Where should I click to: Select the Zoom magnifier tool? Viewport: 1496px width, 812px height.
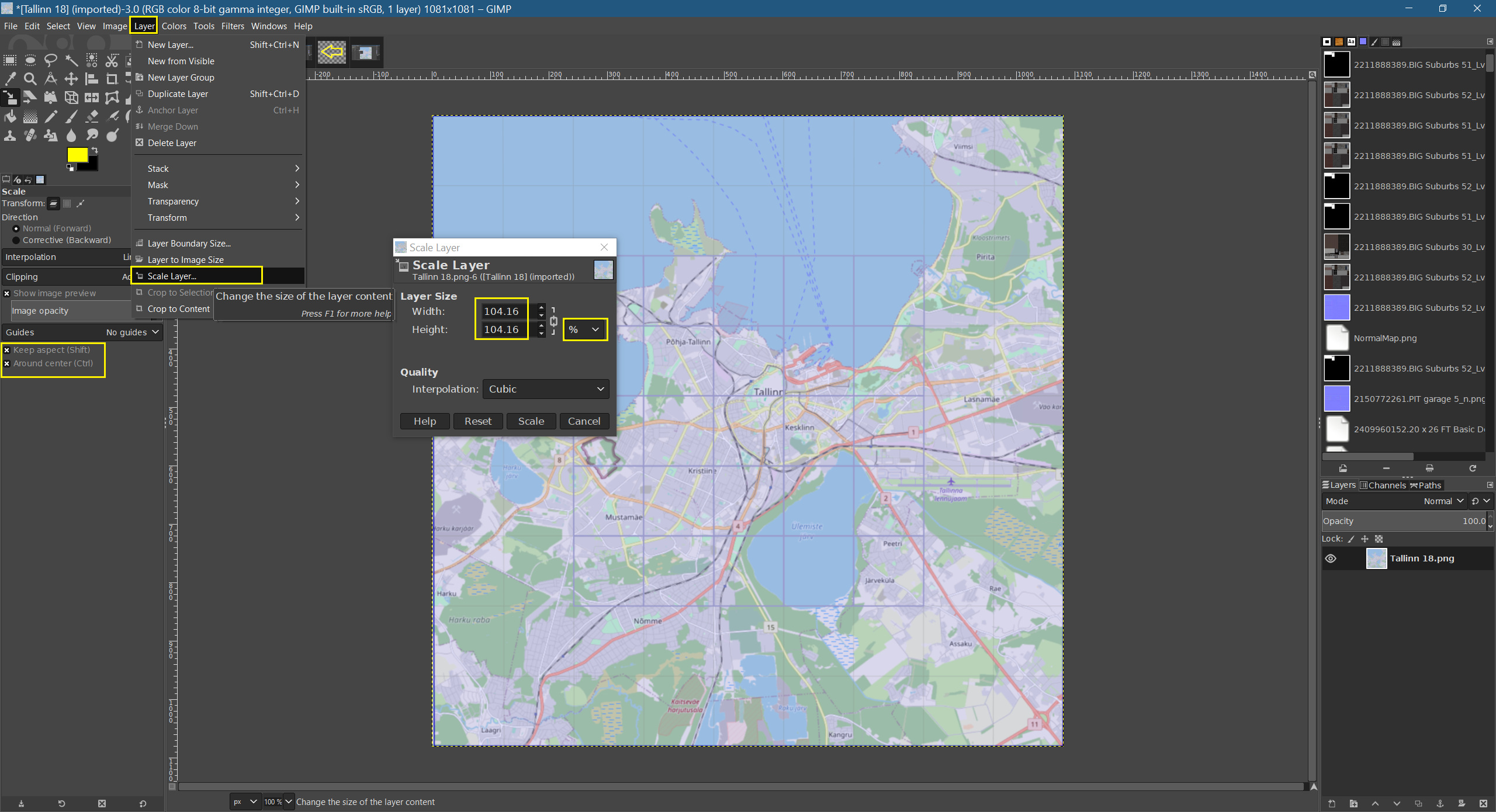(x=30, y=79)
